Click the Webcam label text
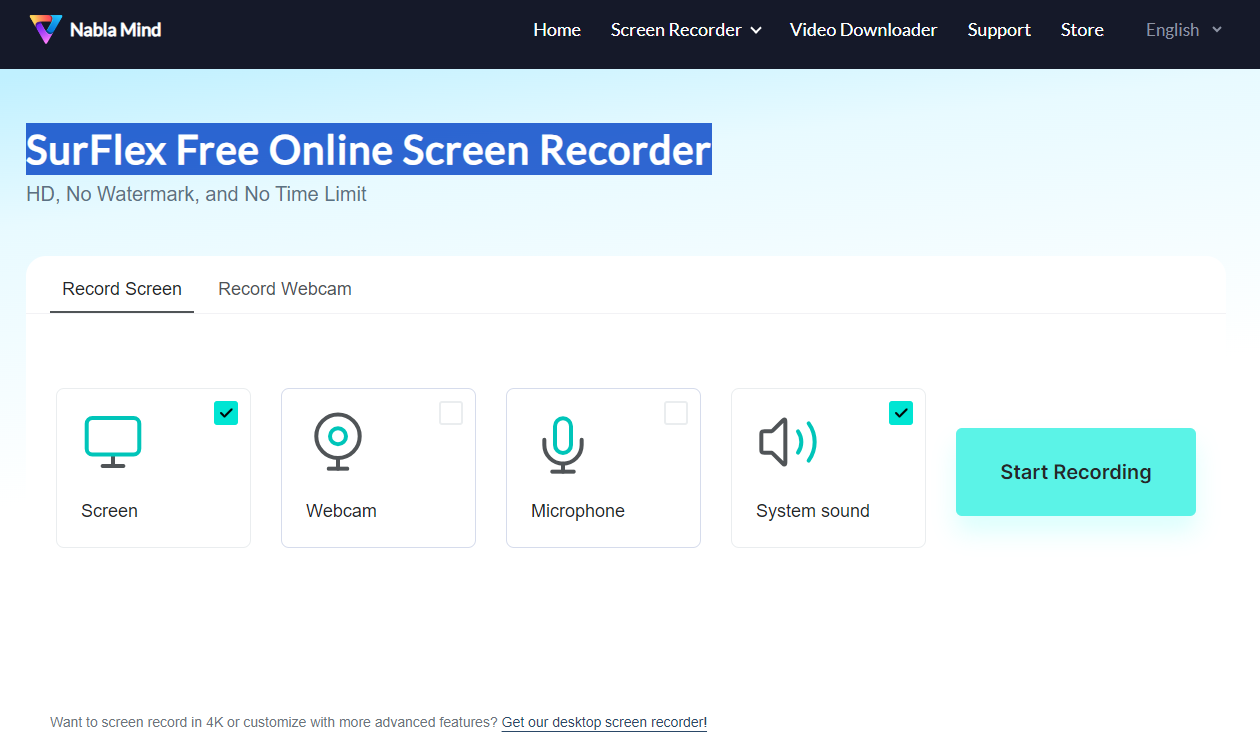Image resolution: width=1260 pixels, height=735 pixels. (341, 511)
